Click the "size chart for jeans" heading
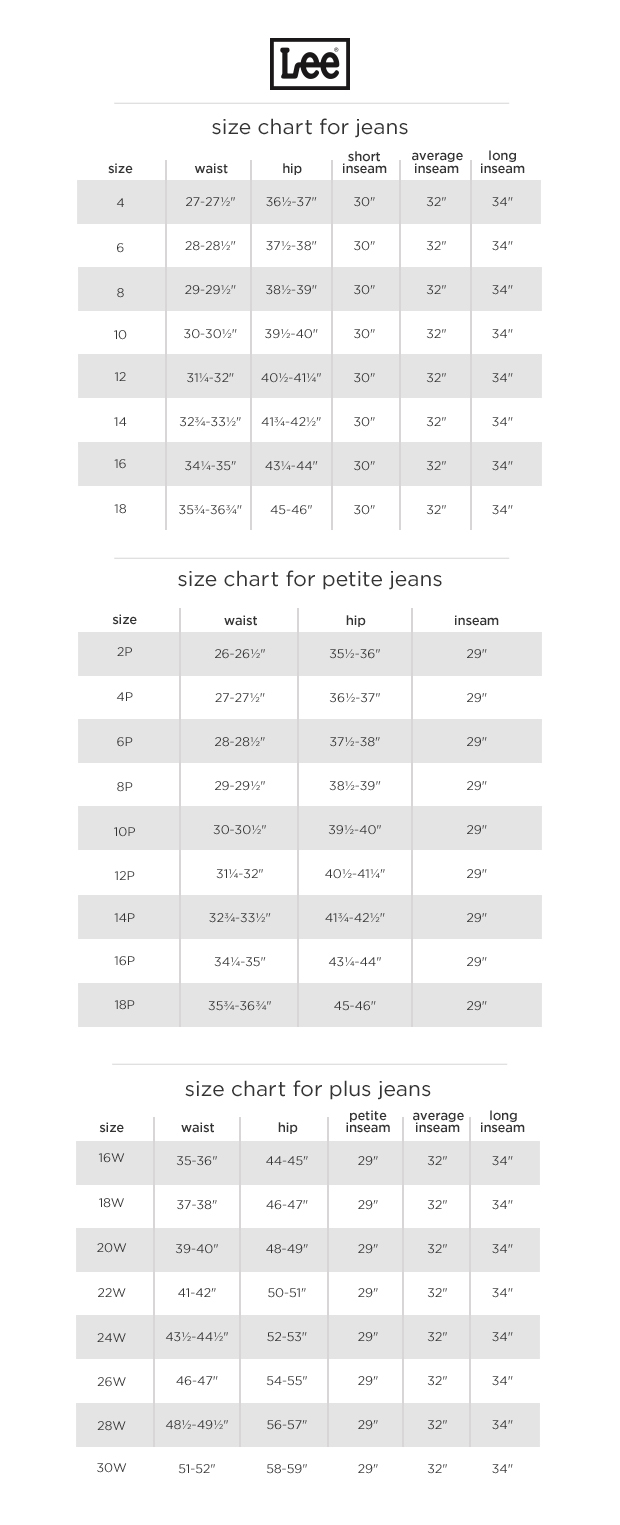620x1525 pixels. click(x=310, y=127)
